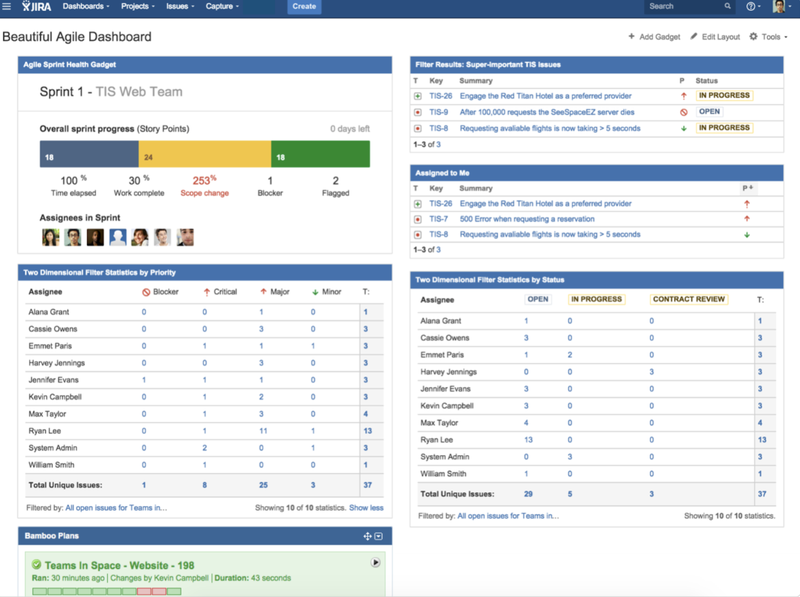Click the TIS-8 minor priority icon in Assigned to Me
The image size is (800, 597).
coord(747,235)
